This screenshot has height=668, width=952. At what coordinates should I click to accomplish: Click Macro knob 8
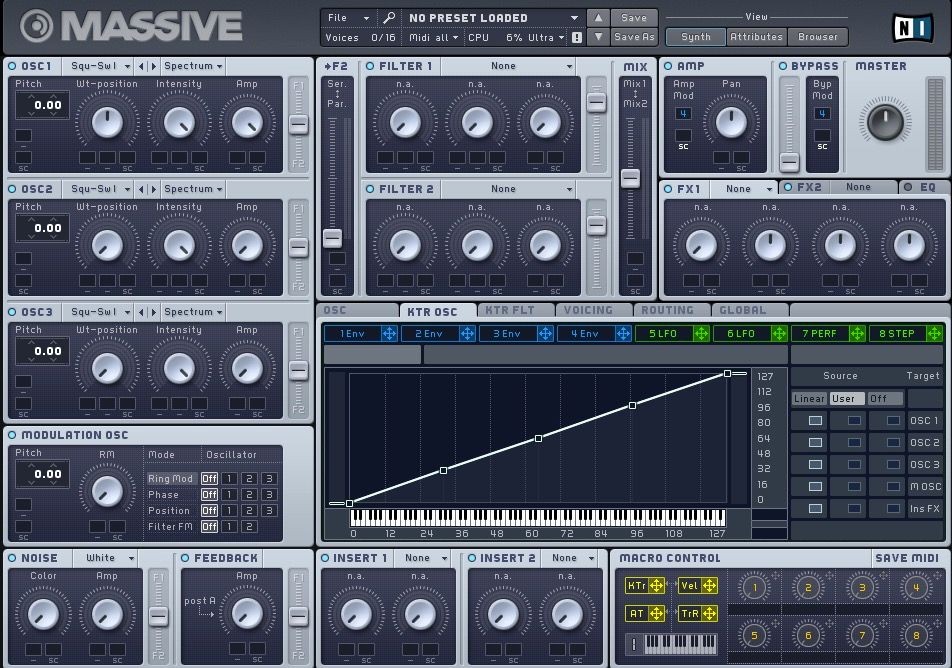[916, 636]
